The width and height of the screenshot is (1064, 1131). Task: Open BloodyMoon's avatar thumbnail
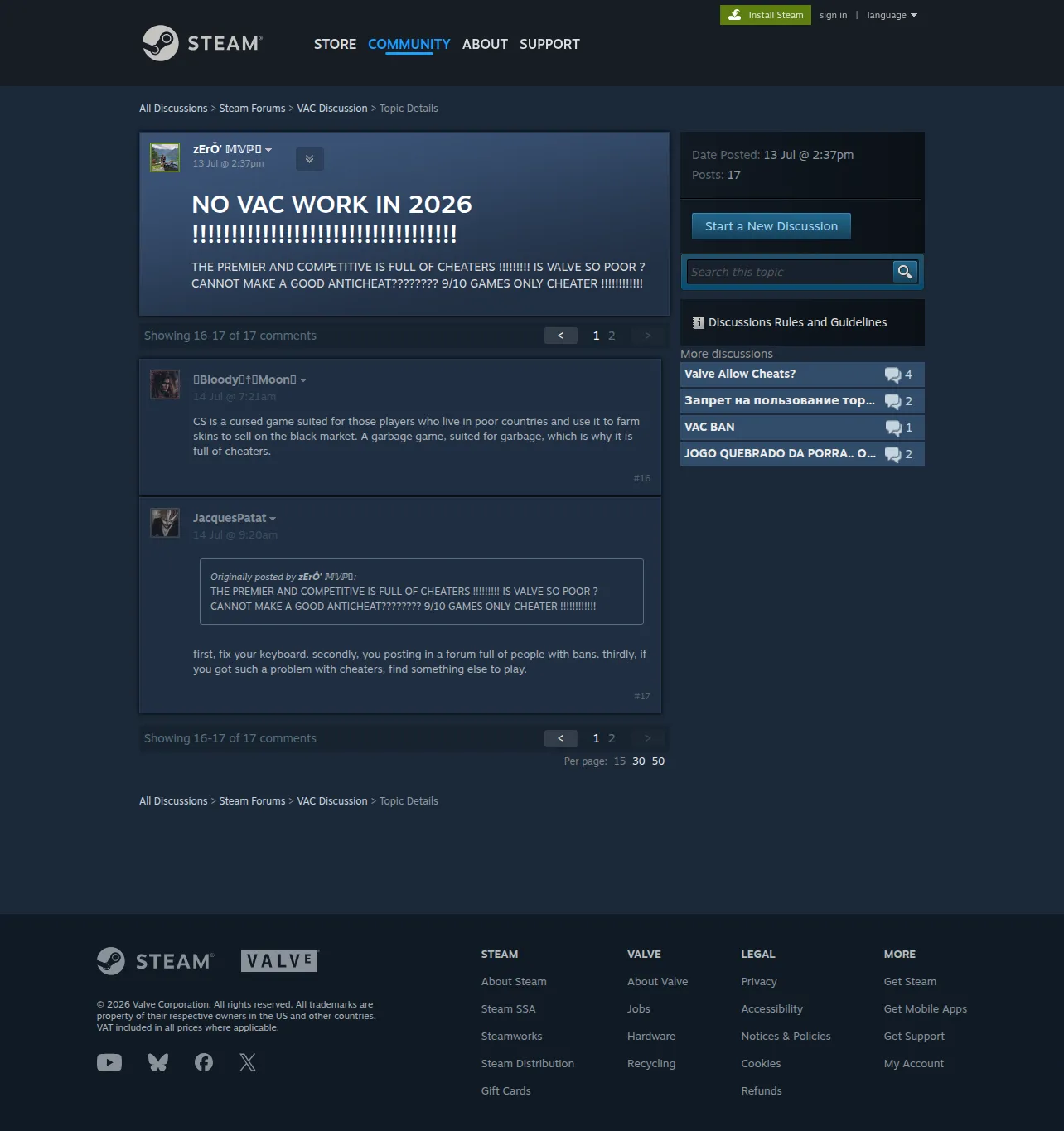click(165, 384)
